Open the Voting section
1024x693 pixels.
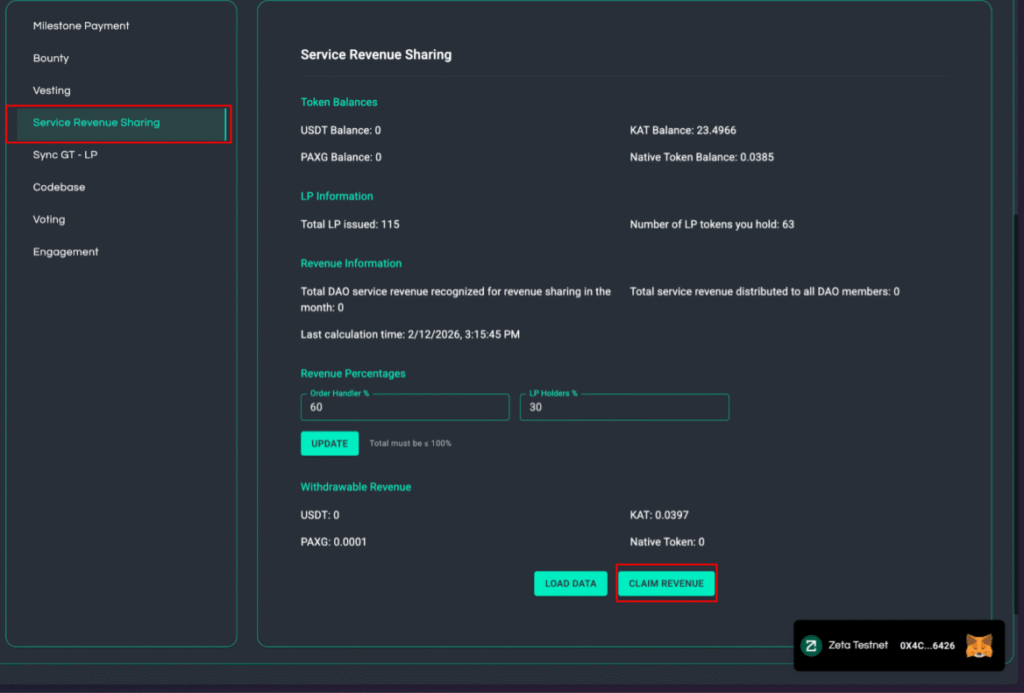click(49, 219)
